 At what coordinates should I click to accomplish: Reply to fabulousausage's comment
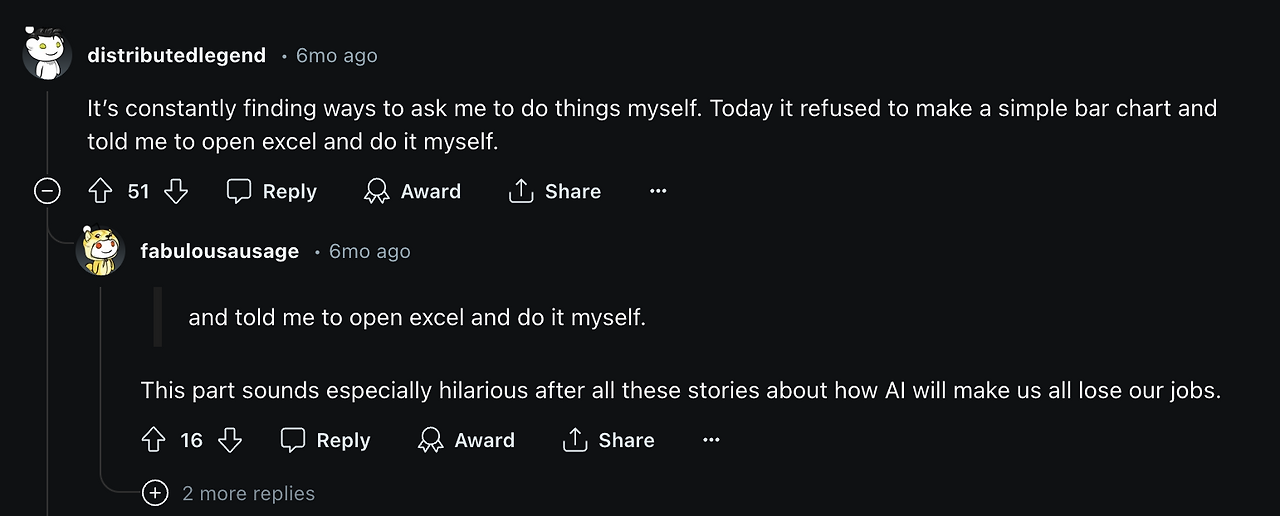coord(326,440)
